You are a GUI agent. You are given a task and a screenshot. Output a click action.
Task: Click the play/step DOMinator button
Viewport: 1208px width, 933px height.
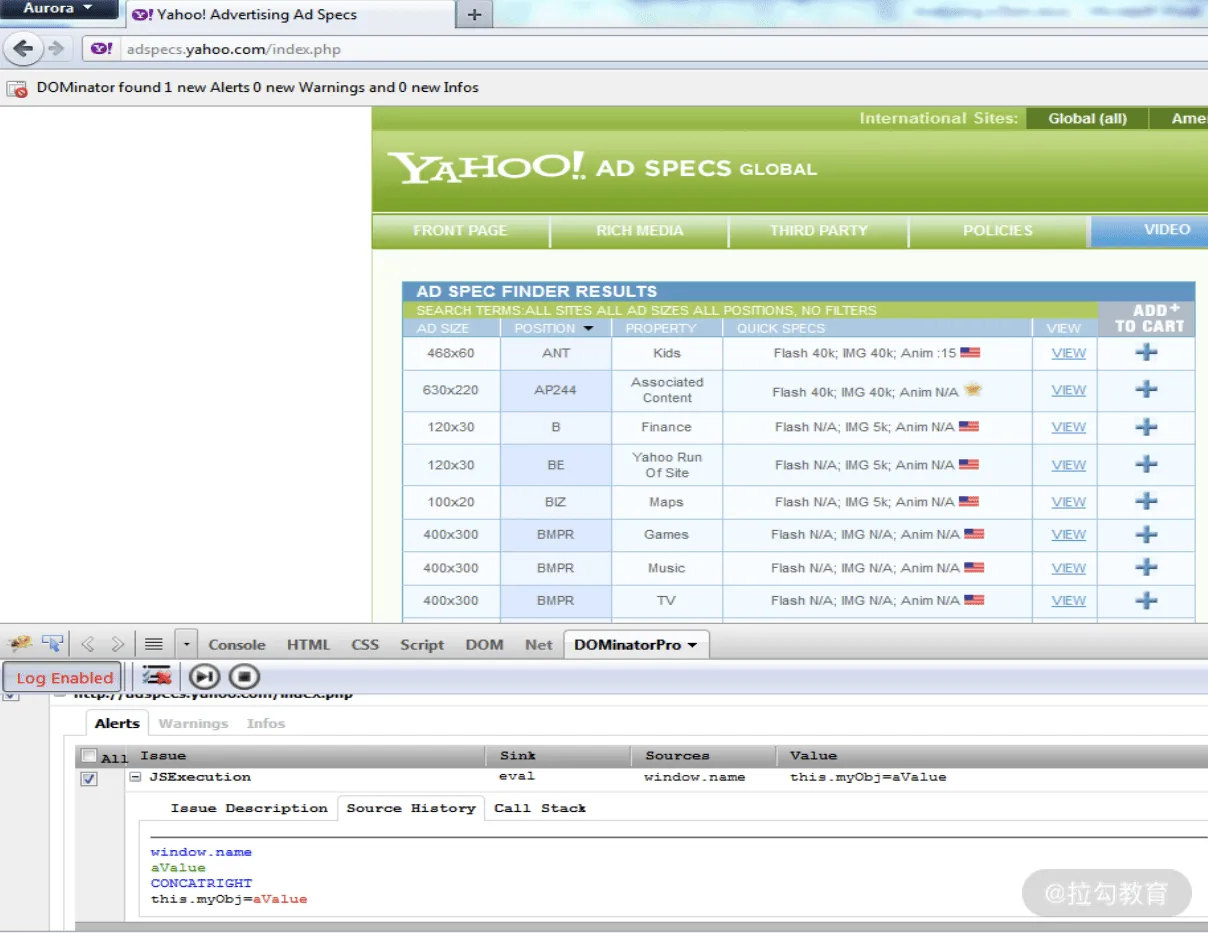204,677
